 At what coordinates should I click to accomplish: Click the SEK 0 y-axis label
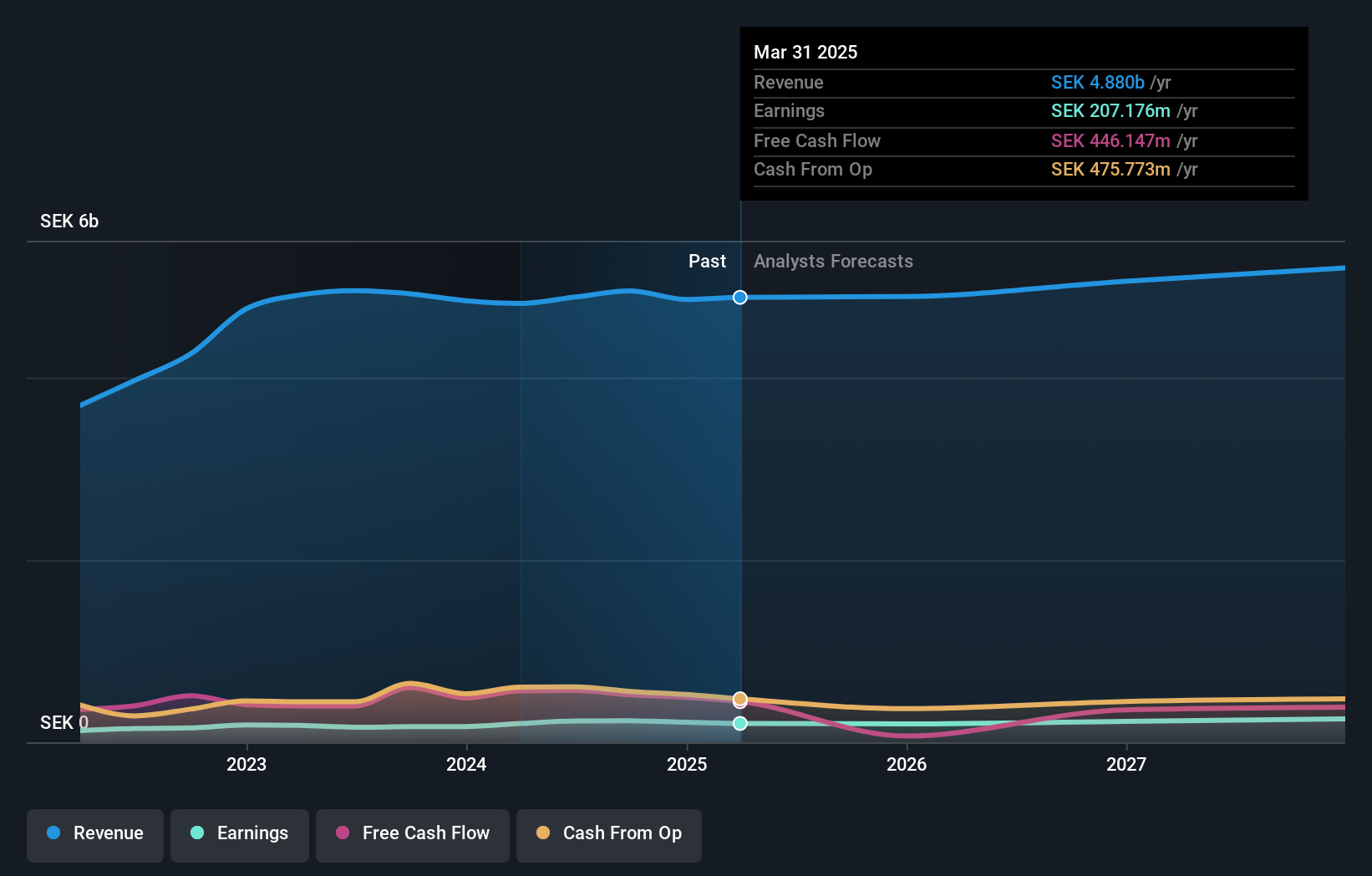click(x=64, y=722)
